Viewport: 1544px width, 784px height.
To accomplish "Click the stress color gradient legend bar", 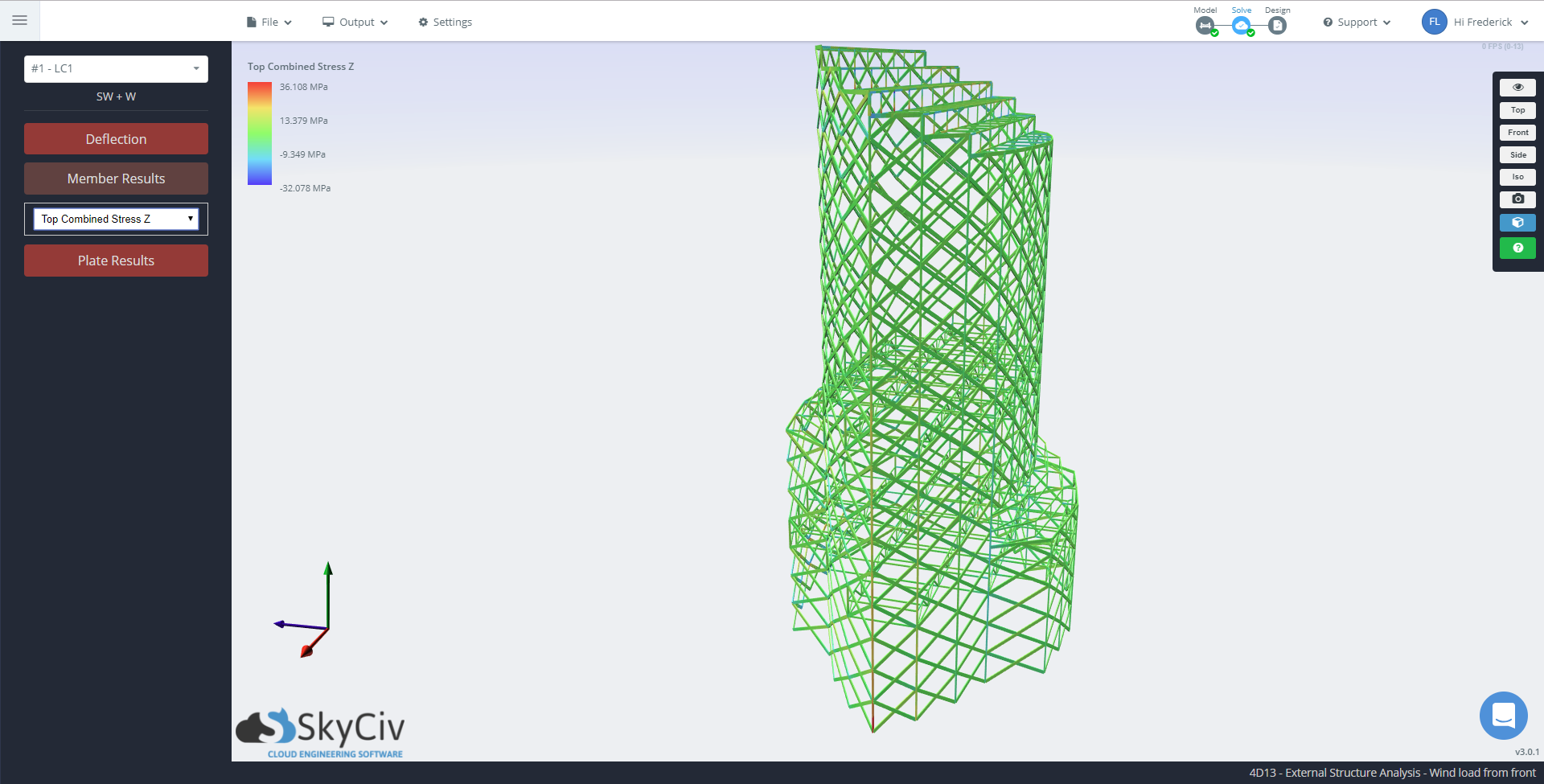I will coord(259,133).
